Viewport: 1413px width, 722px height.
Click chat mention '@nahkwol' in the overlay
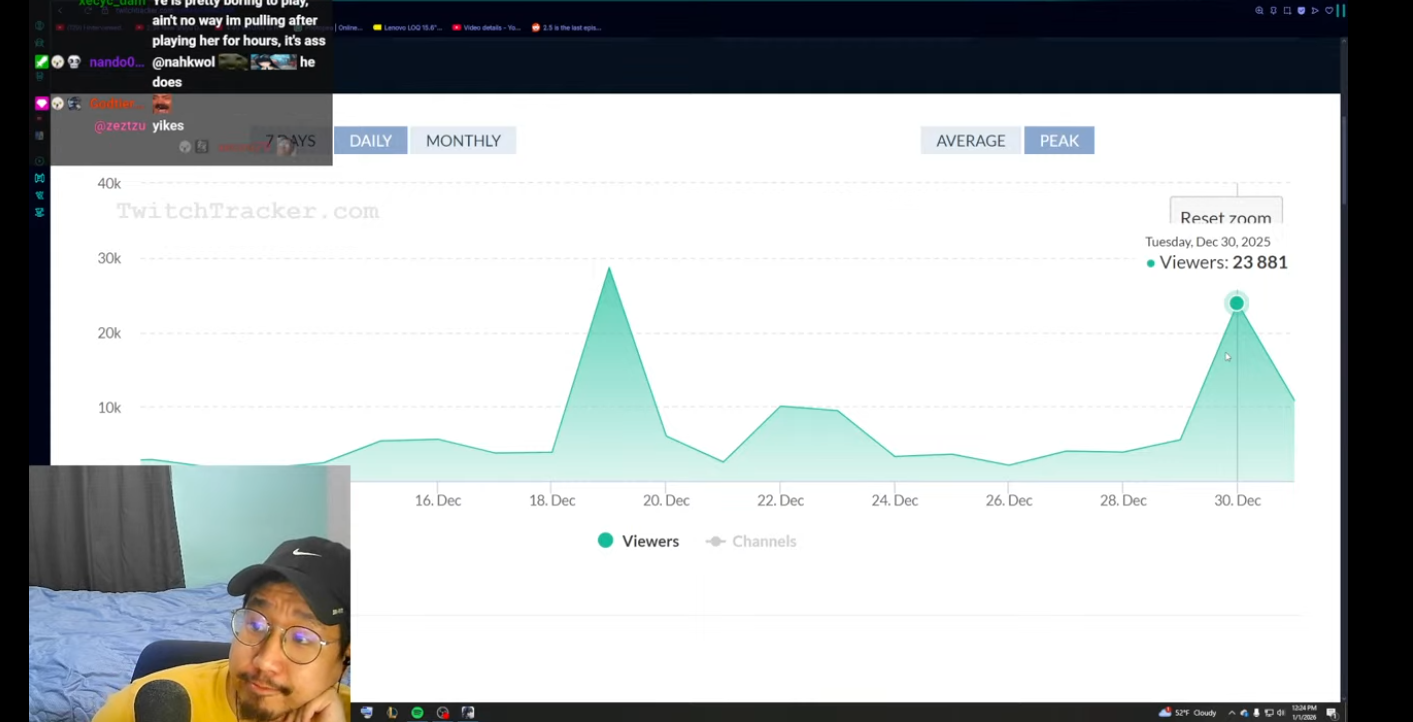pos(184,62)
